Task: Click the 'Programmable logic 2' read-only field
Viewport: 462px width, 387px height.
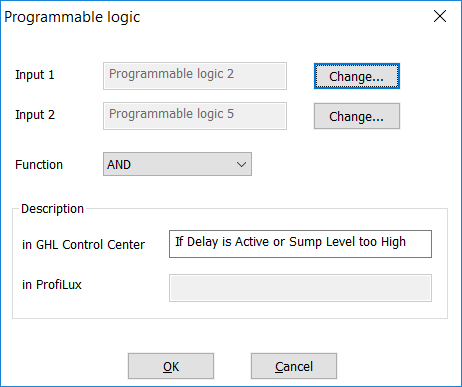Action: pyautogui.click(x=195, y=76)
